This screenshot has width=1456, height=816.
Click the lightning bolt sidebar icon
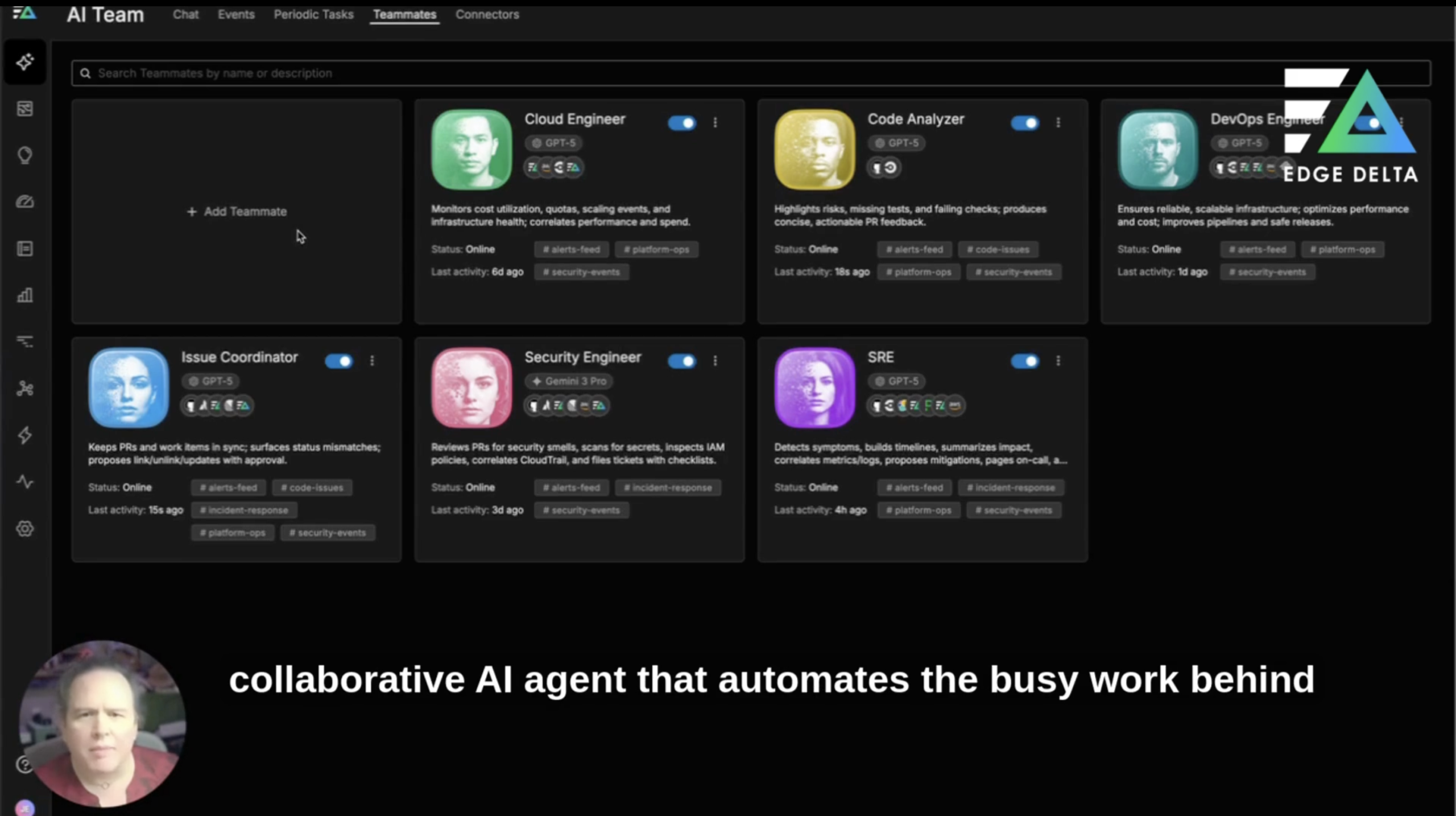click(24, 435)
